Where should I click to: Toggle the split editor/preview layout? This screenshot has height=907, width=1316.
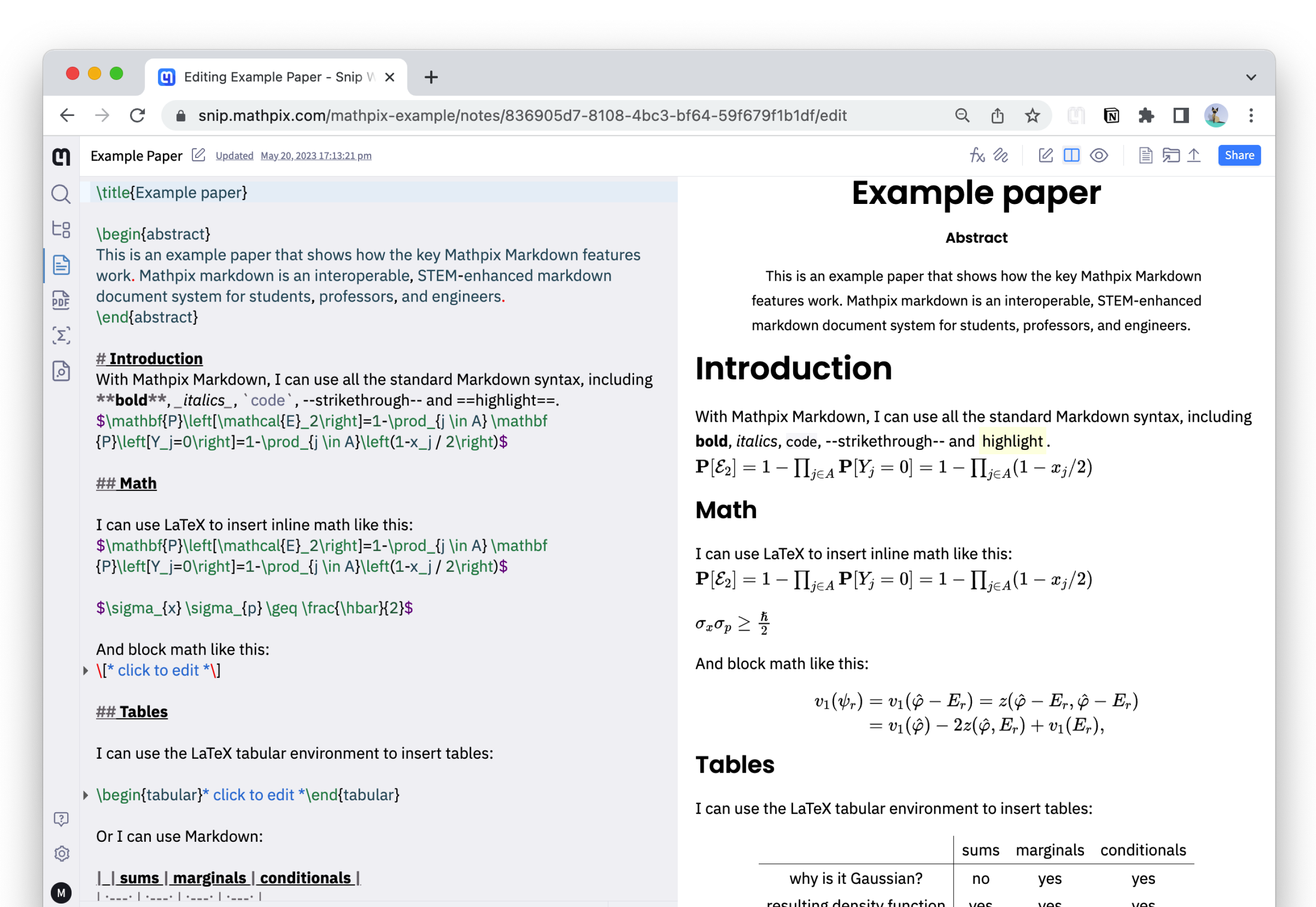click(x=1071, y=155)
